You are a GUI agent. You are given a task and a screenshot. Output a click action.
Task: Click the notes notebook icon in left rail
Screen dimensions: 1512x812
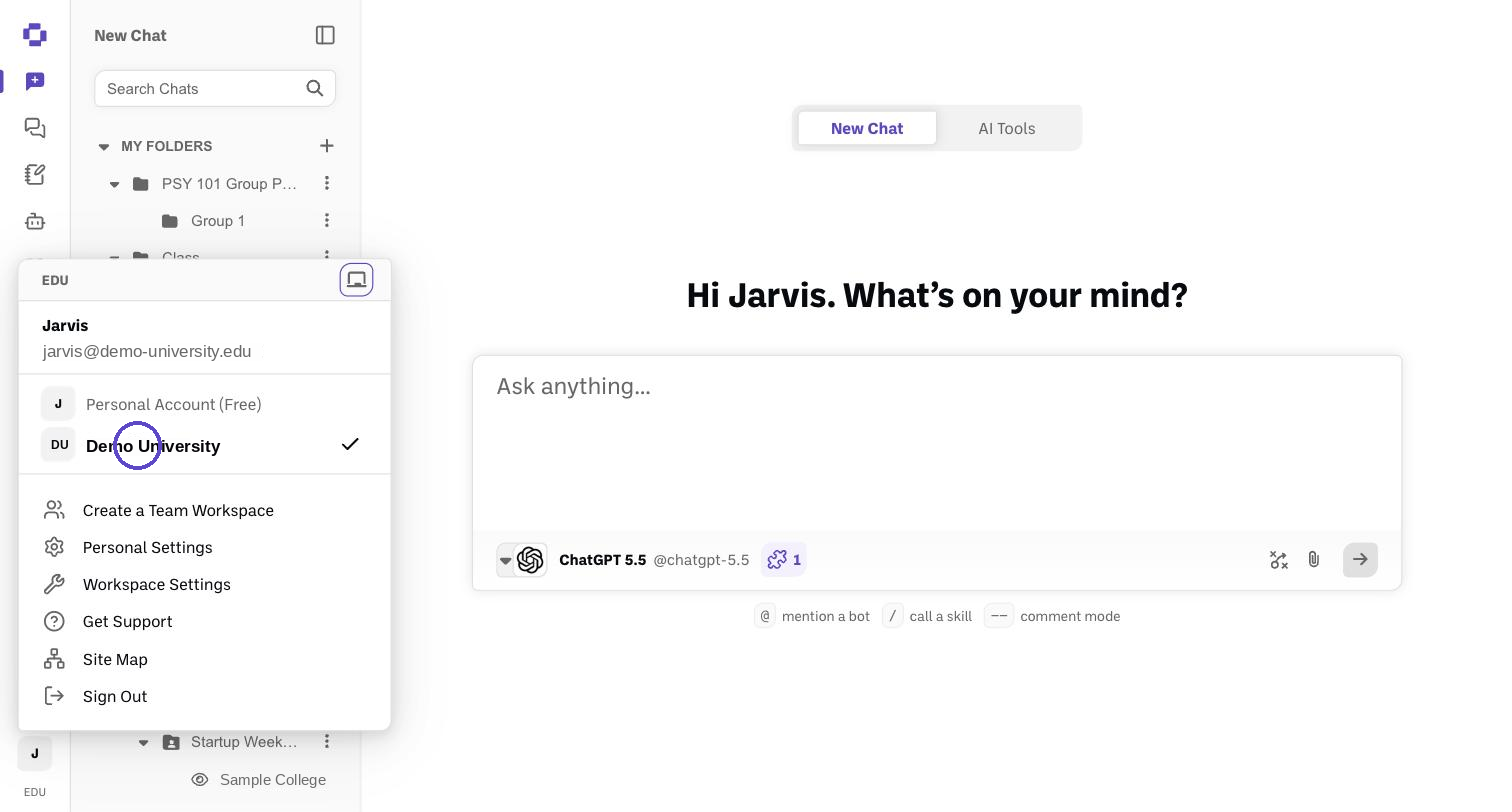point(35,175)
